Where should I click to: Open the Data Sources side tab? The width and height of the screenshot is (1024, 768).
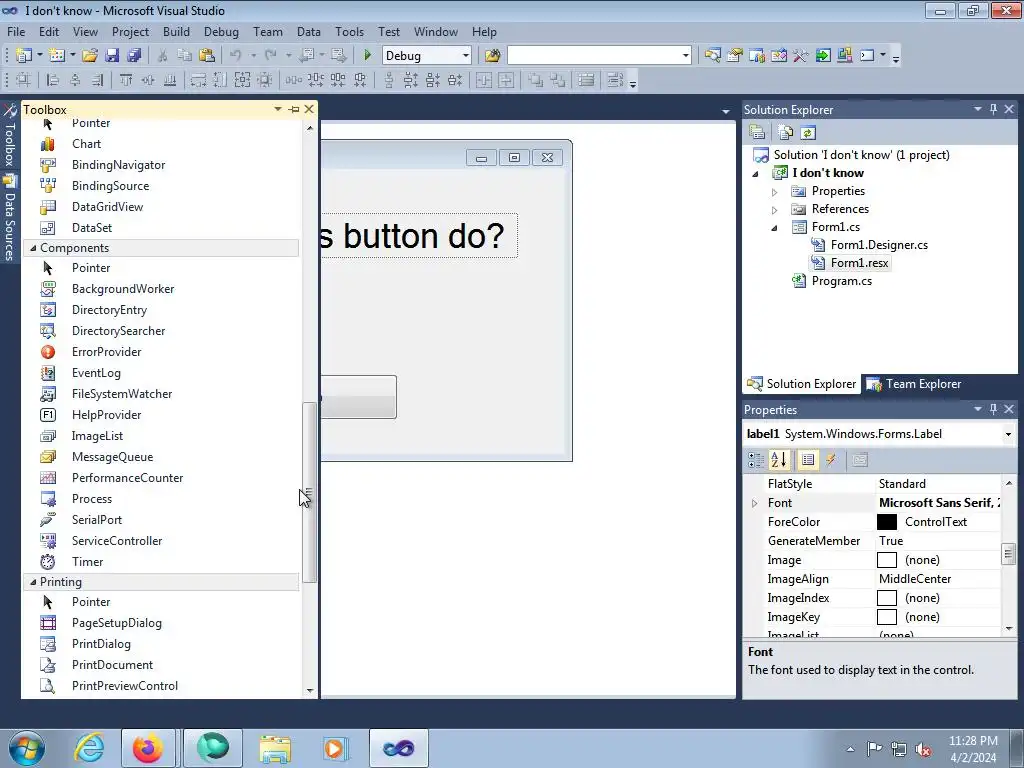tap(9, 219)
